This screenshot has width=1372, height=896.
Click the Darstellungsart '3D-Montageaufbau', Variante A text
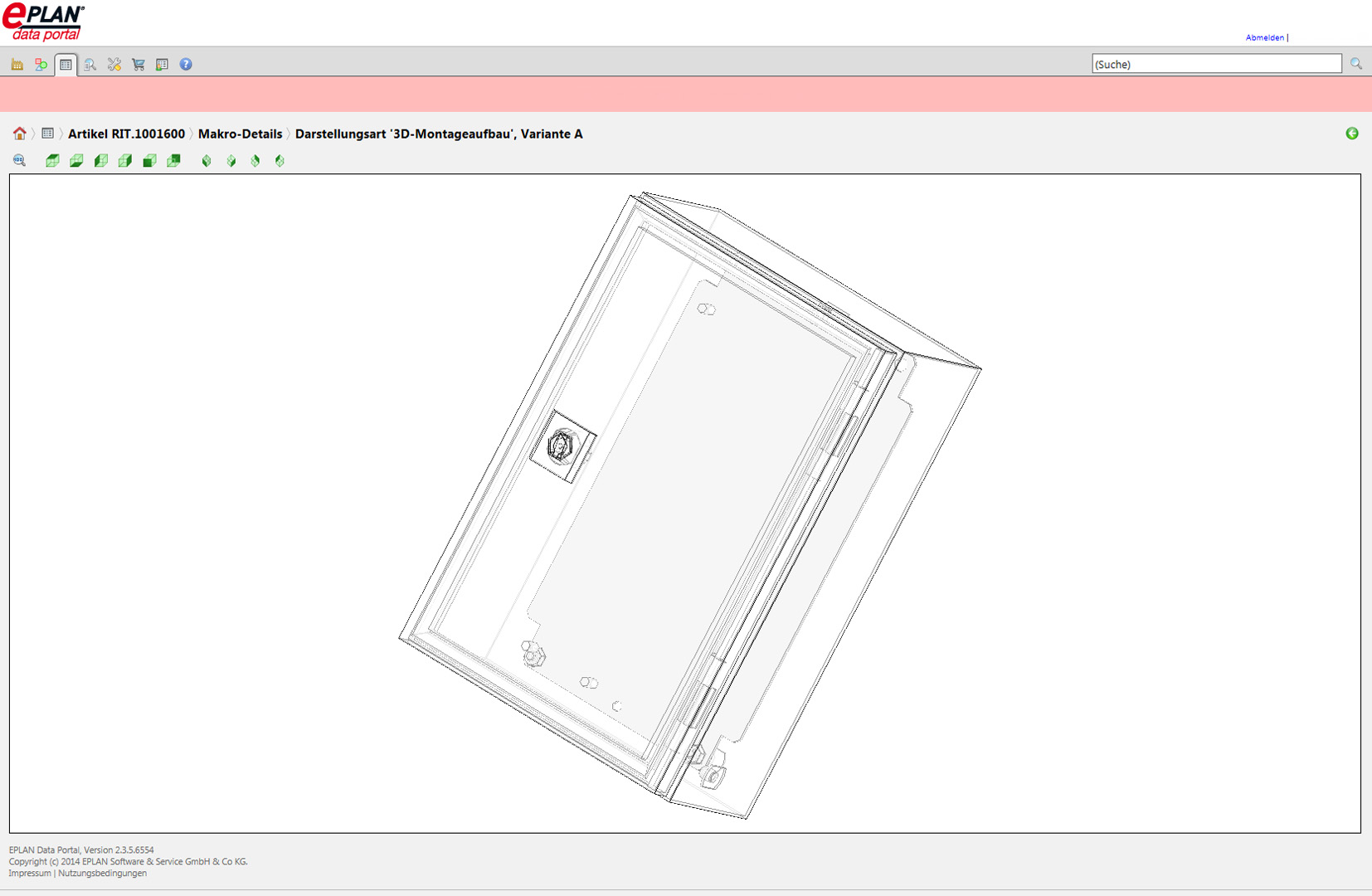click(439, 134)
